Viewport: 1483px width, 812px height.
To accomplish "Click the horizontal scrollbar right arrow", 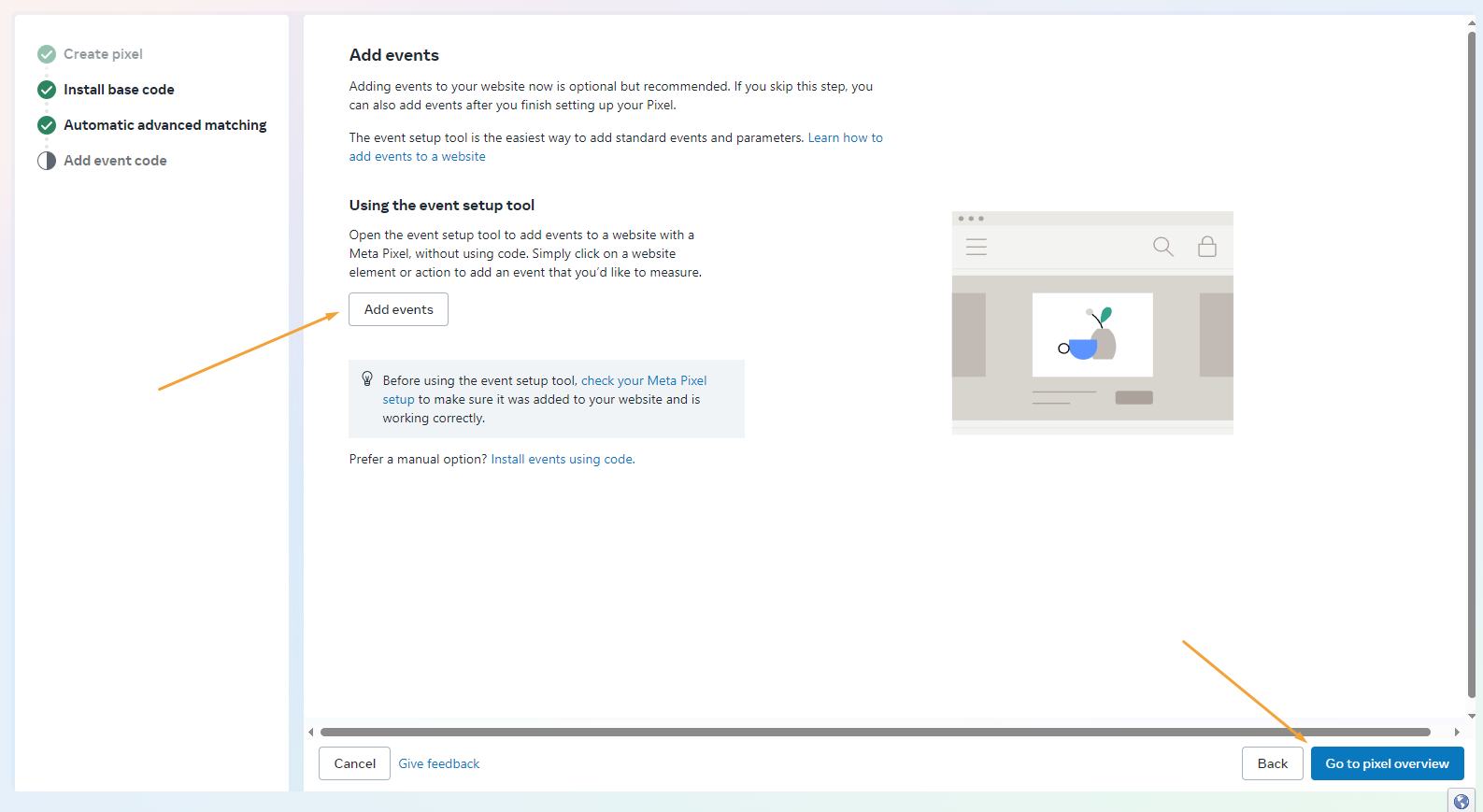I will [x=1457, y=733].
